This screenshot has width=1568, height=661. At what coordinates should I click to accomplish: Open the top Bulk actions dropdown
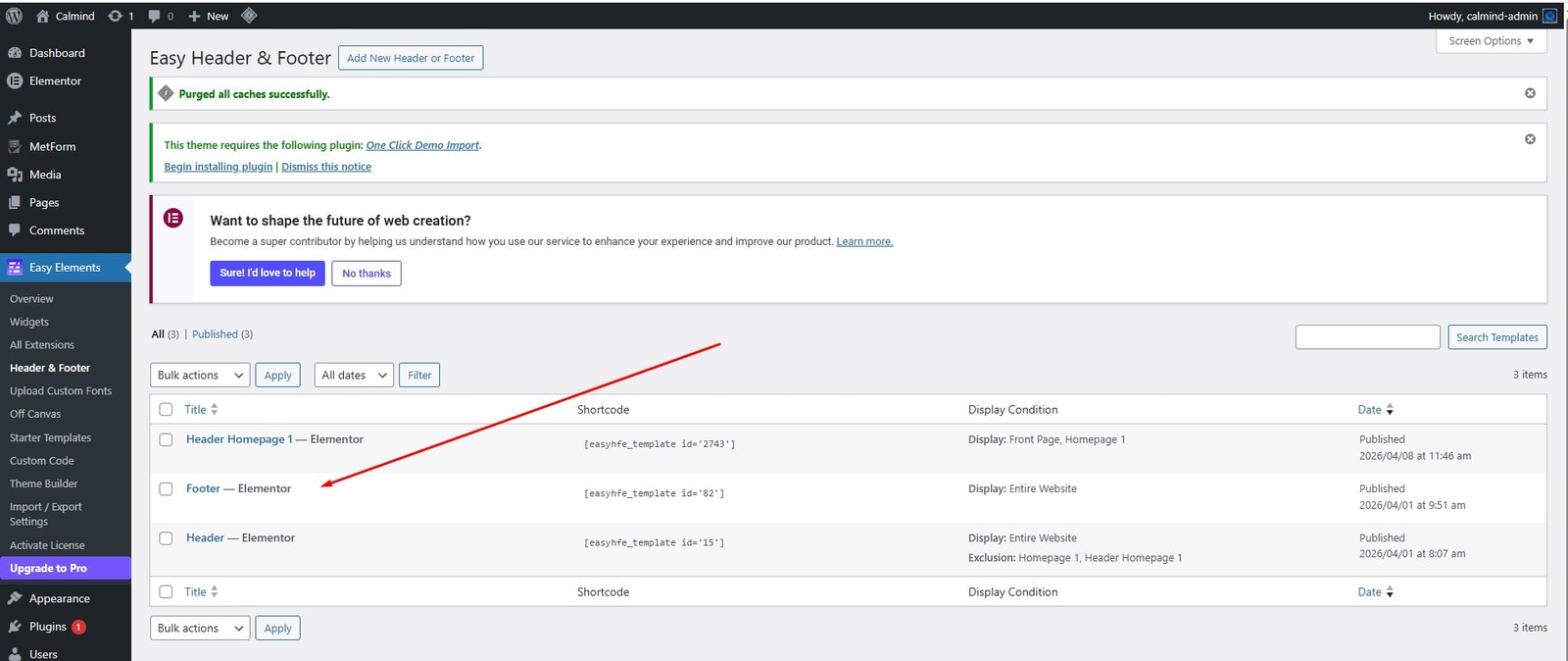200,376
